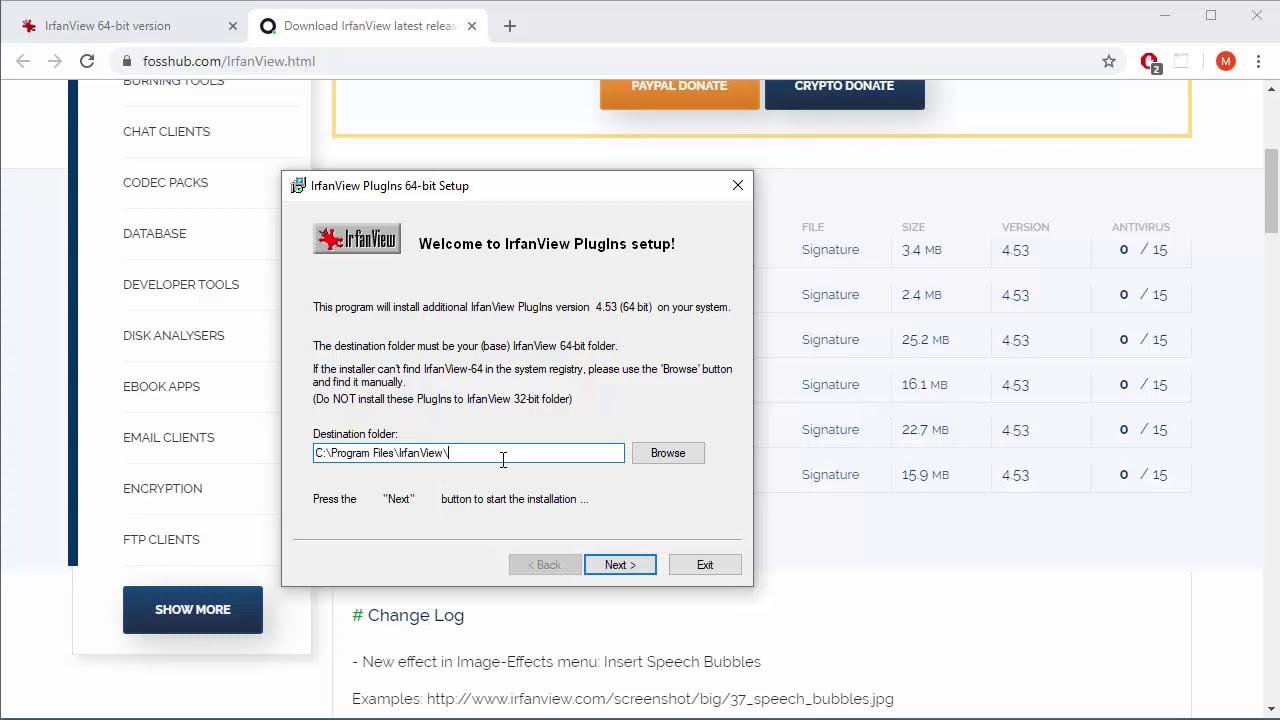Minimize the Chrome window

[1165, 15]
